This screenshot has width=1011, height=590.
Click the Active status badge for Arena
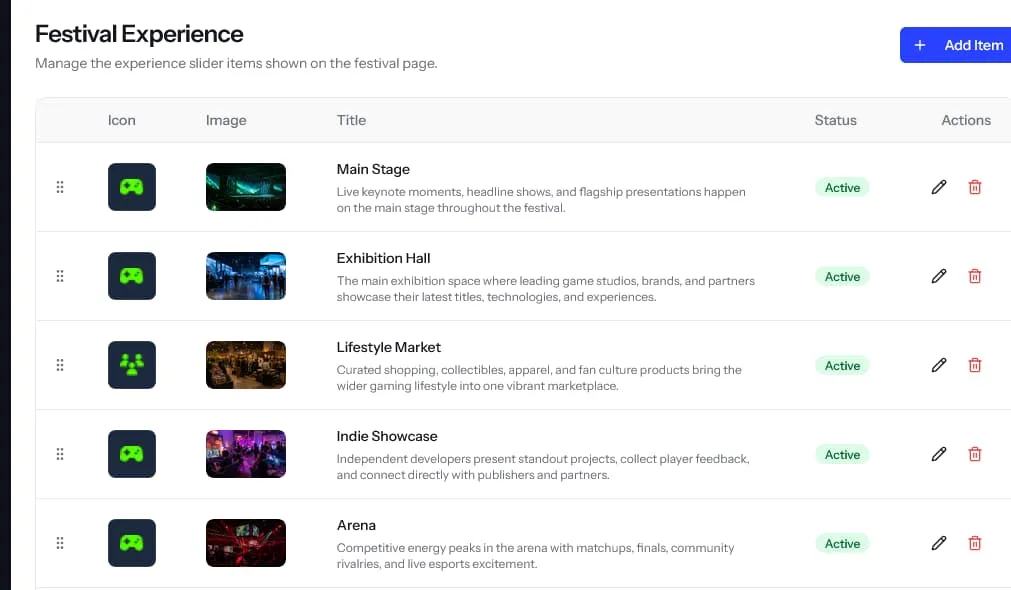click(842, 544)
